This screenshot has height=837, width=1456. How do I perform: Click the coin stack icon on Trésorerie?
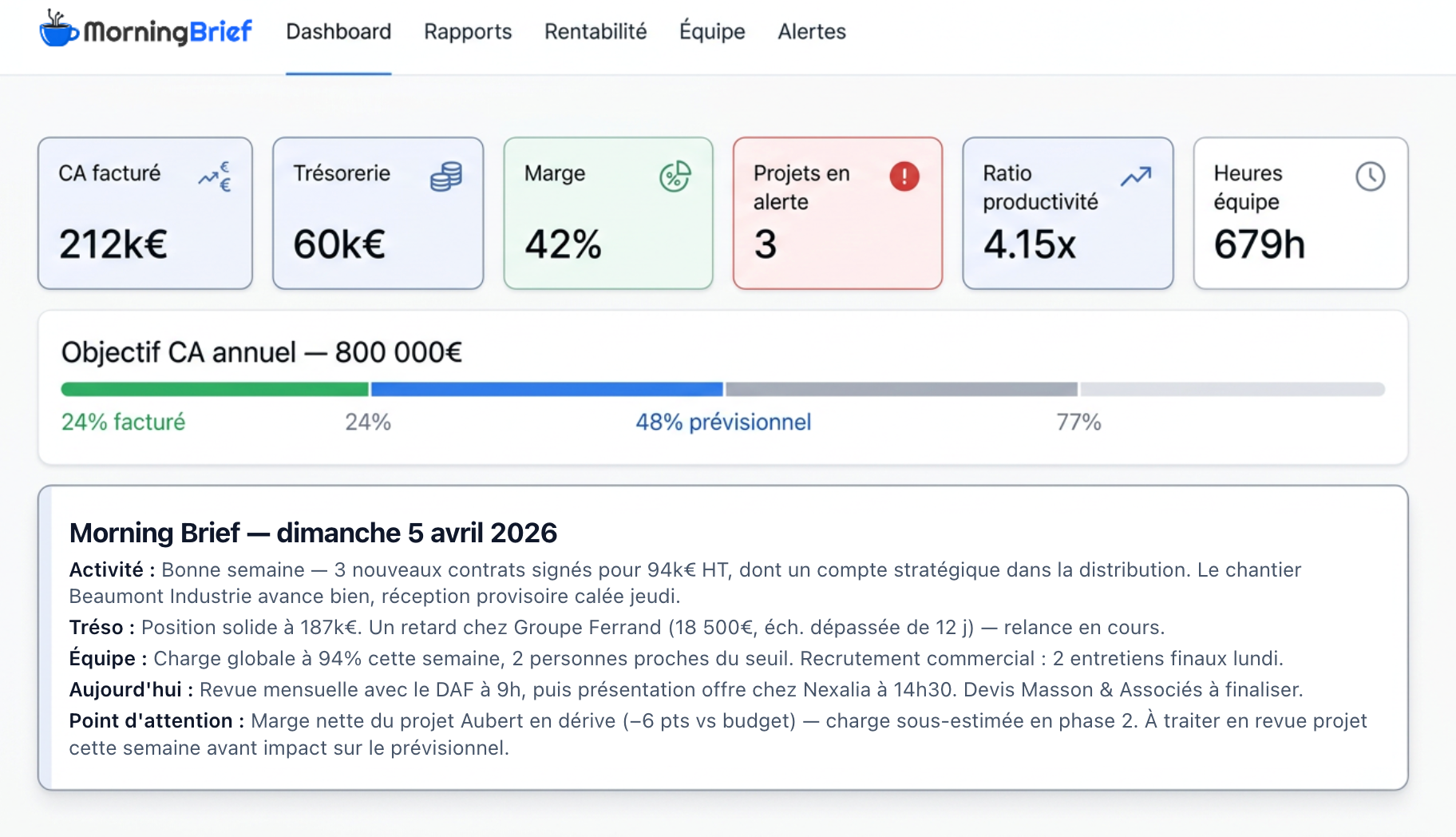pyautogui.click(x=446, y=177)
